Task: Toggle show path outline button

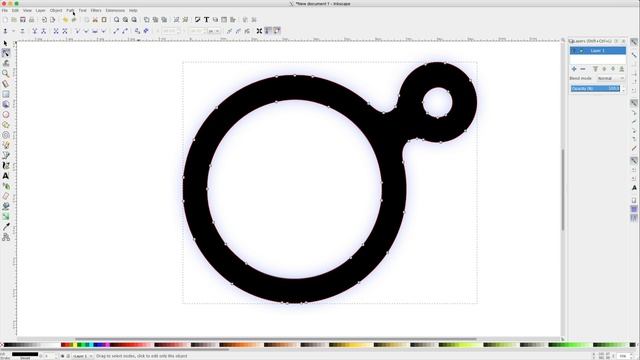Action: click(277, 31)
